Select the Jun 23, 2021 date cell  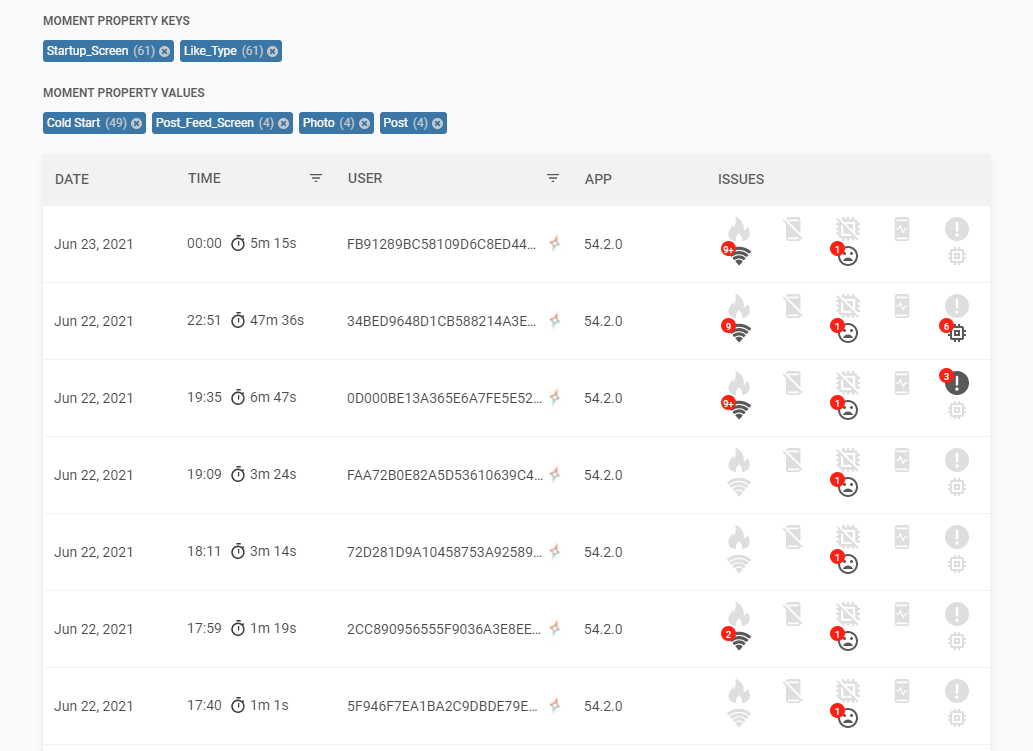point(94,244)
